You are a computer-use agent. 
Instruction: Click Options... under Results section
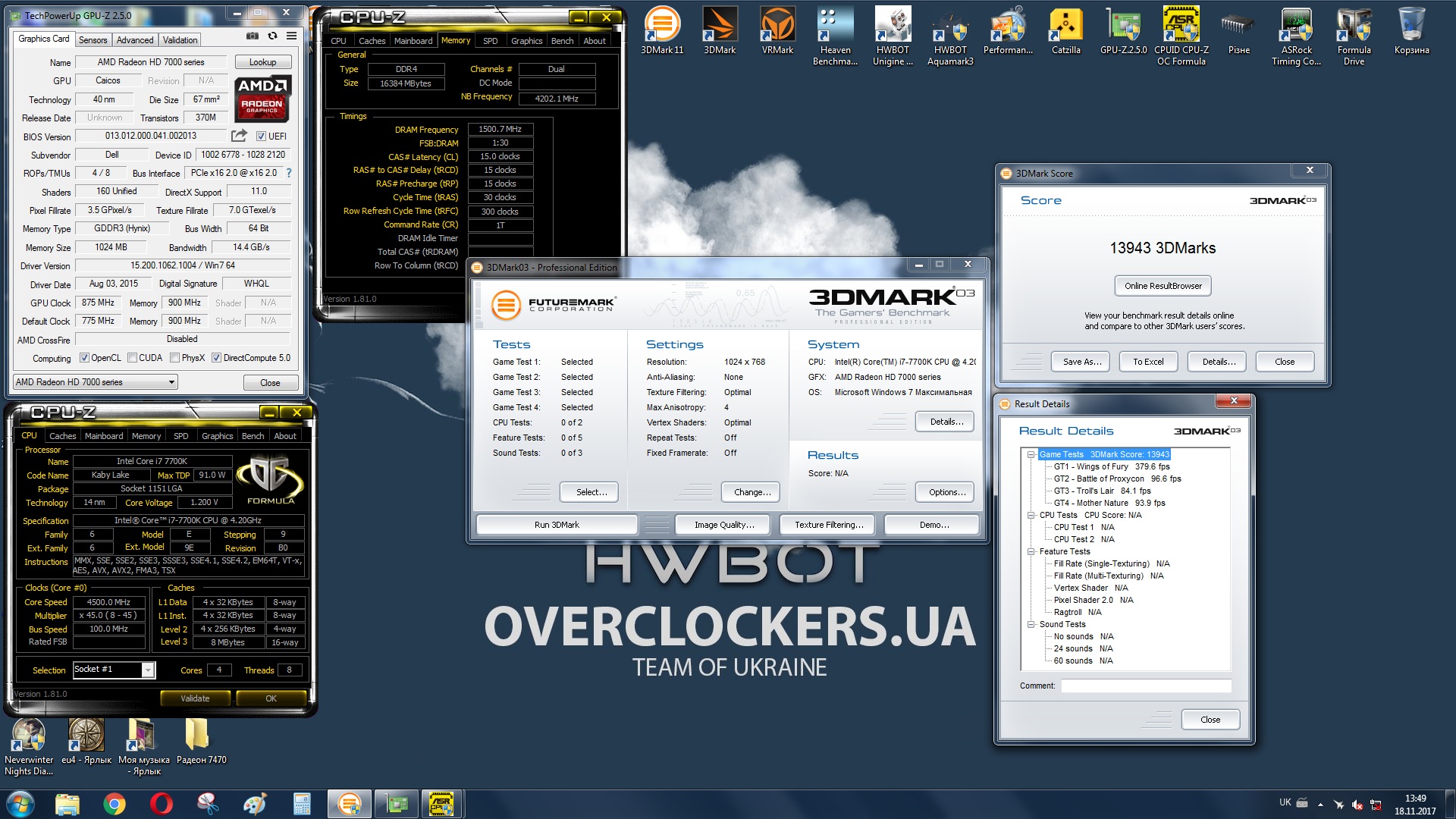946,492
